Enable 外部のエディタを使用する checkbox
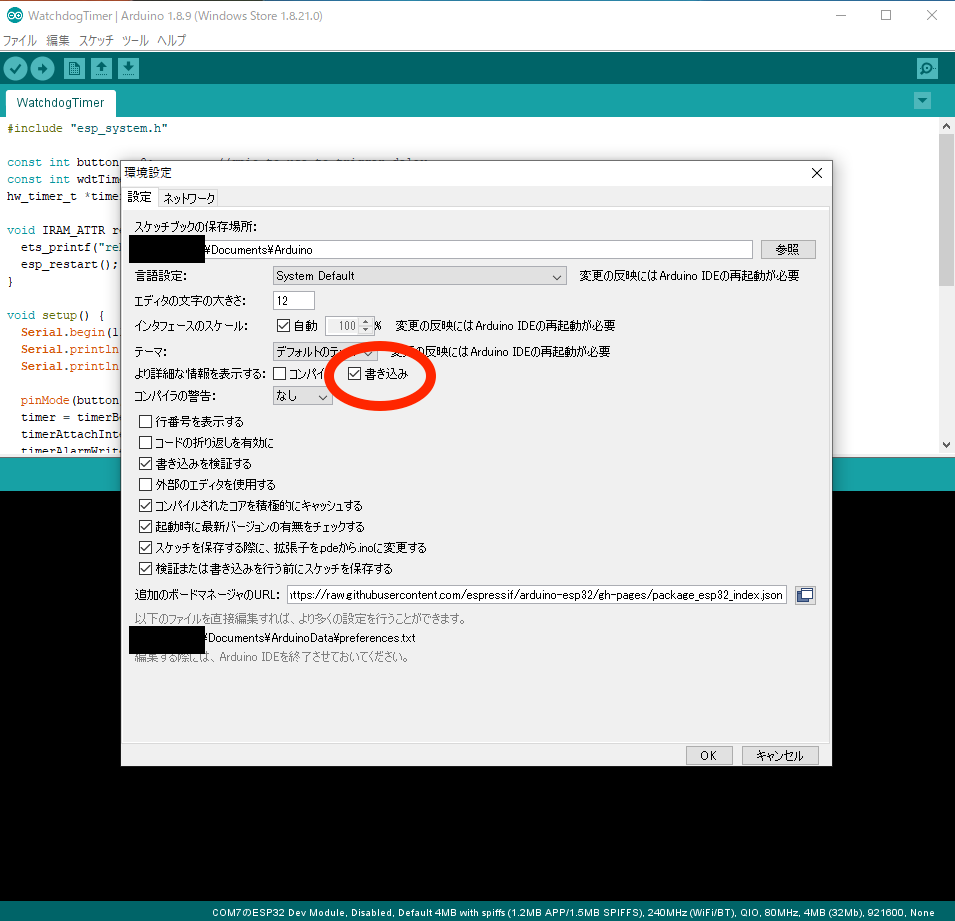 146,484
